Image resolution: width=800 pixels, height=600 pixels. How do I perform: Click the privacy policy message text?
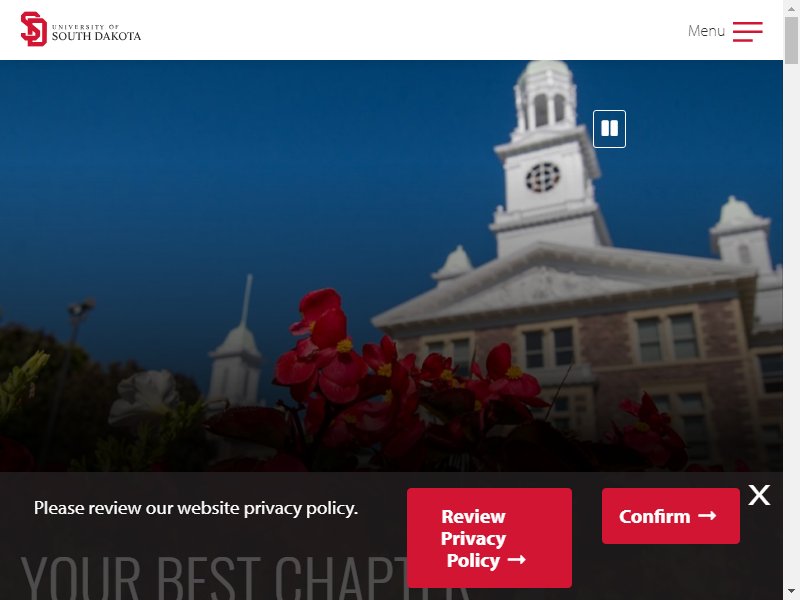pos(196,508)
